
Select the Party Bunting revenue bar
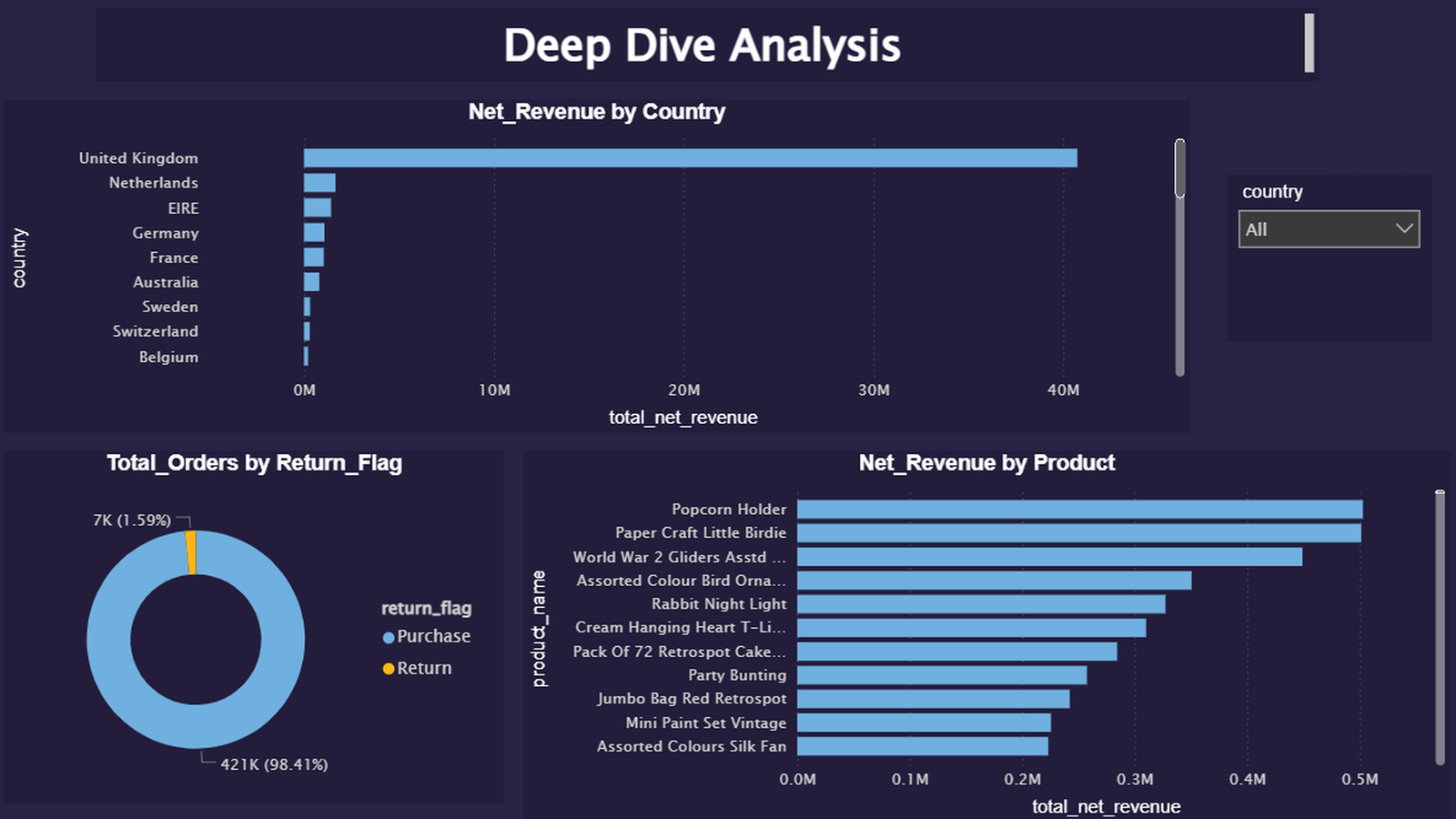click(x=942, y=675)
